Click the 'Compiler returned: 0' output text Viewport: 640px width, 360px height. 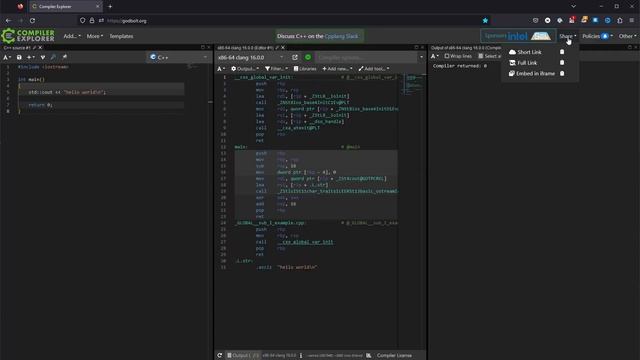click(460, 66)
